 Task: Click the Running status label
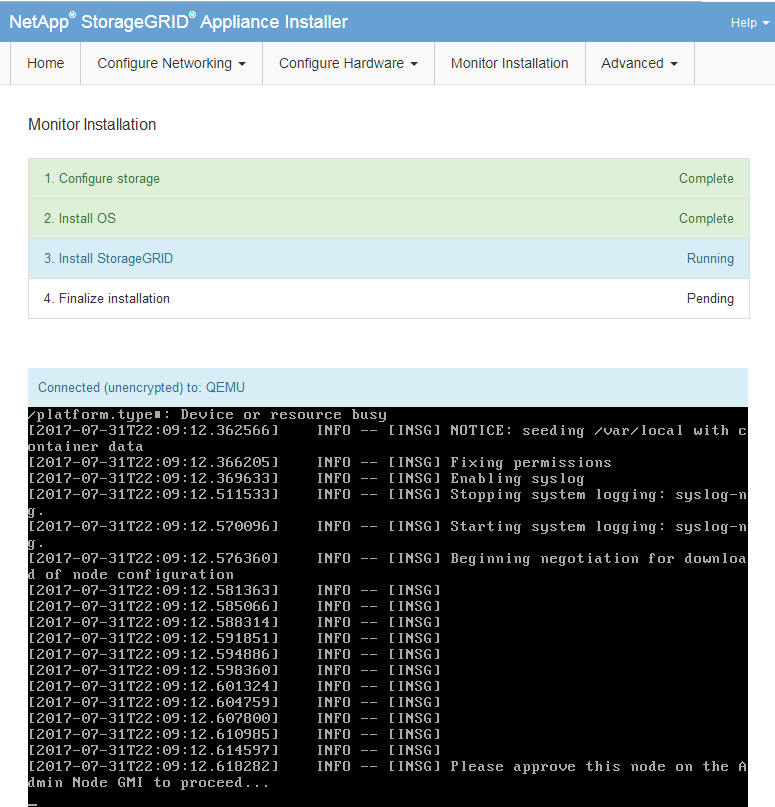(709, 259)
